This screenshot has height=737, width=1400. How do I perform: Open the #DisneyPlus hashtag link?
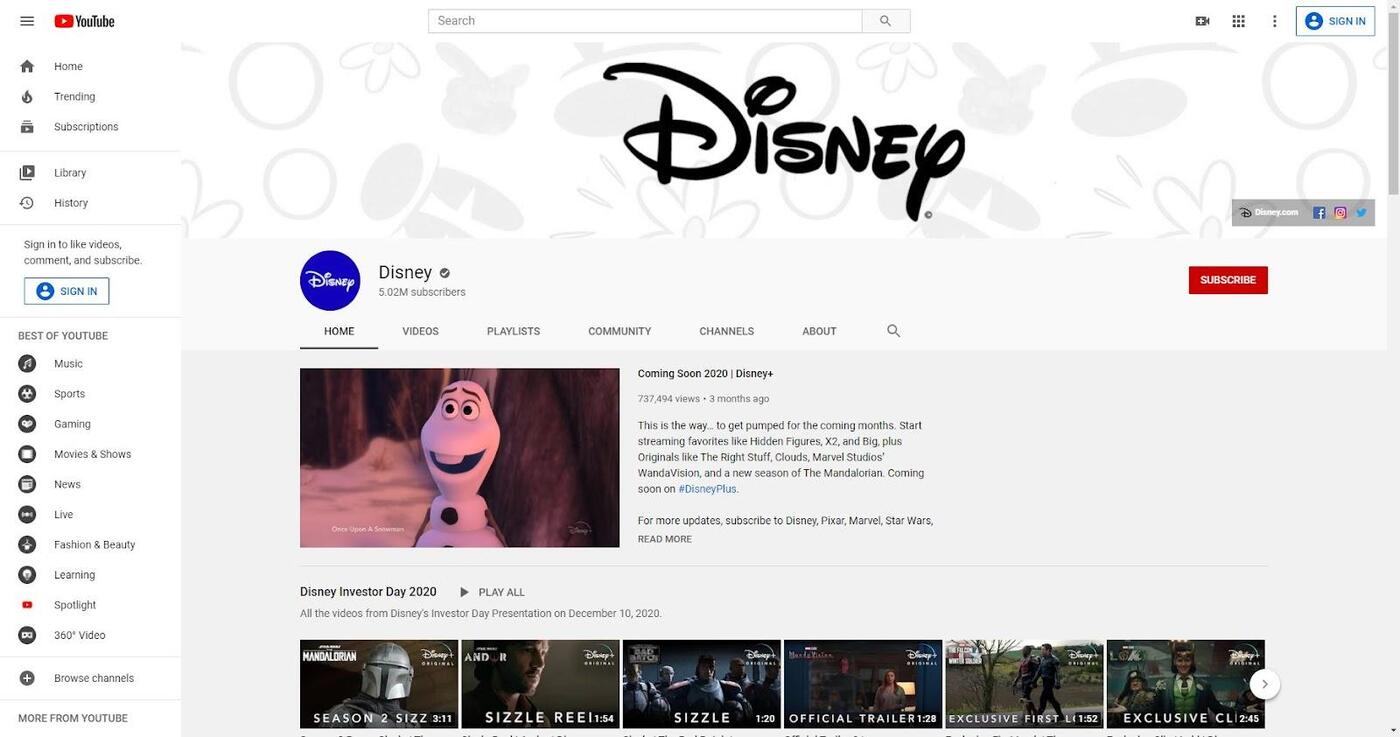[708, 489]
